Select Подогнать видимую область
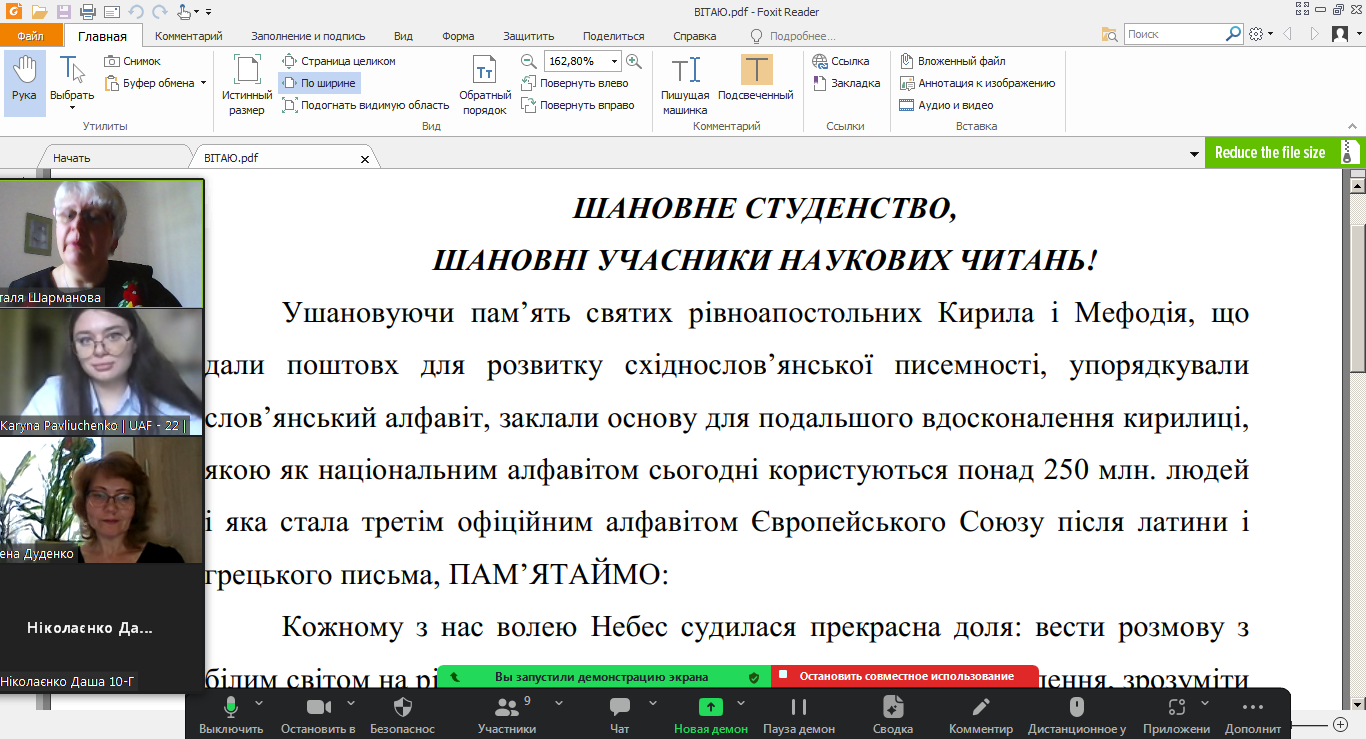 point(366,105)
